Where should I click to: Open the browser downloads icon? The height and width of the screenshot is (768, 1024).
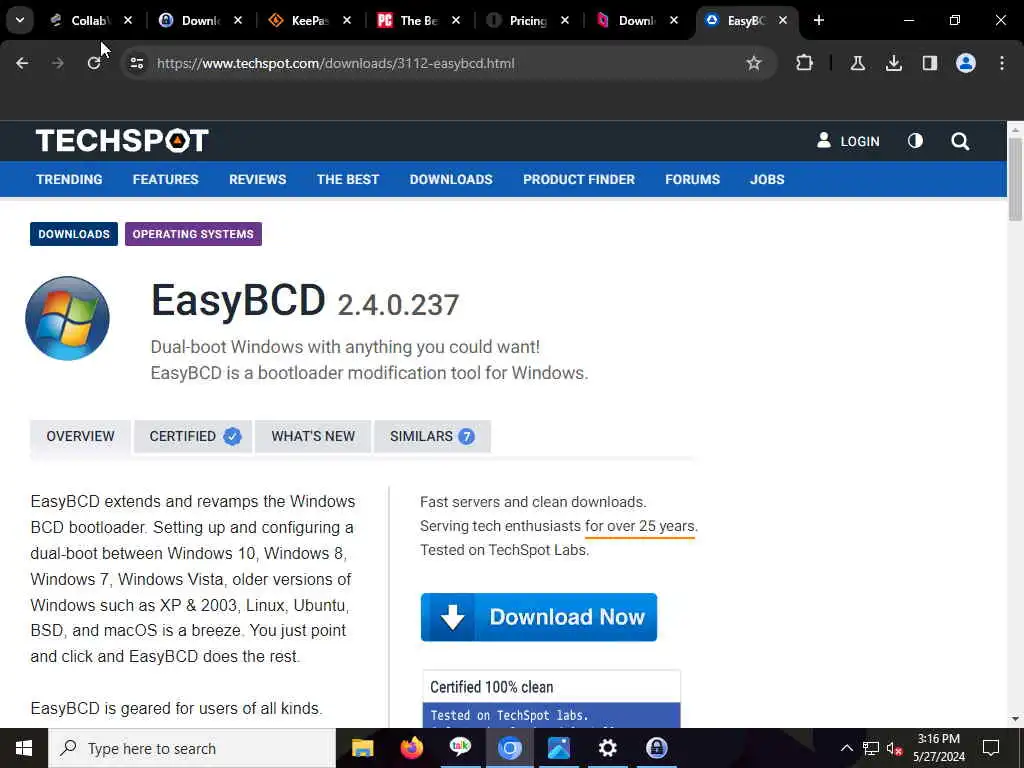893,63
